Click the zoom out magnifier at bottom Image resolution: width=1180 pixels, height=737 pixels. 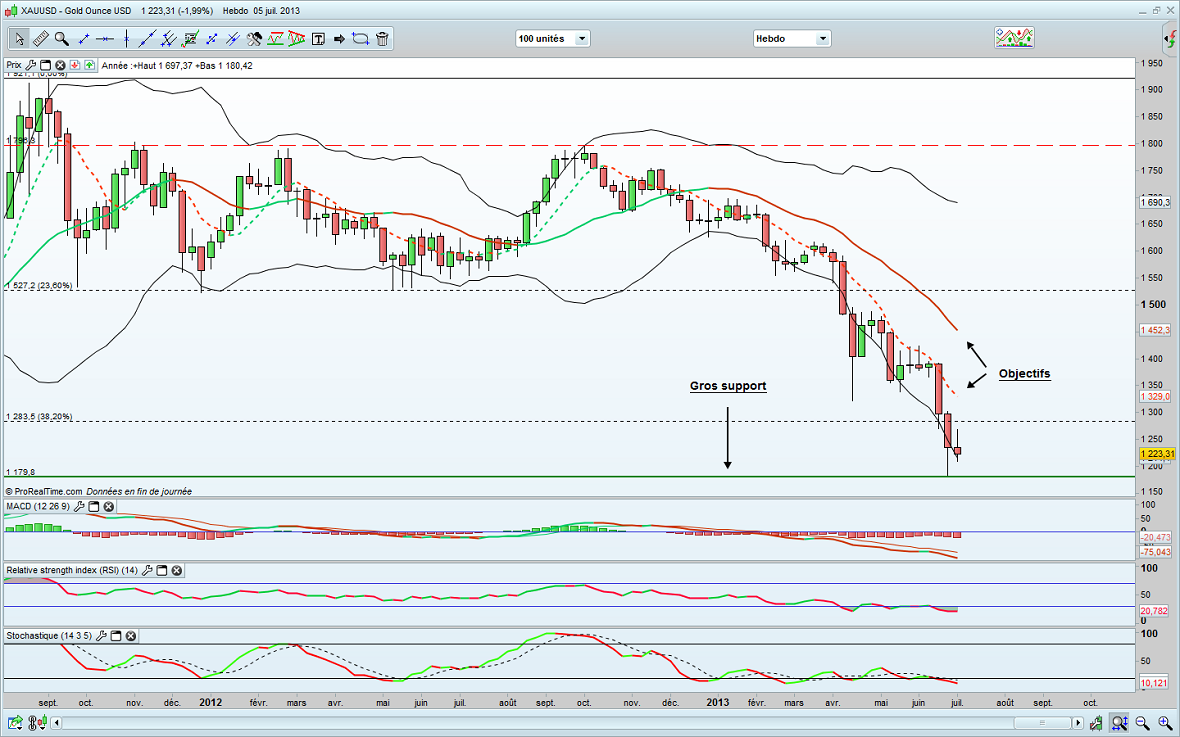pyautogui.click(x=1142, y=722)
